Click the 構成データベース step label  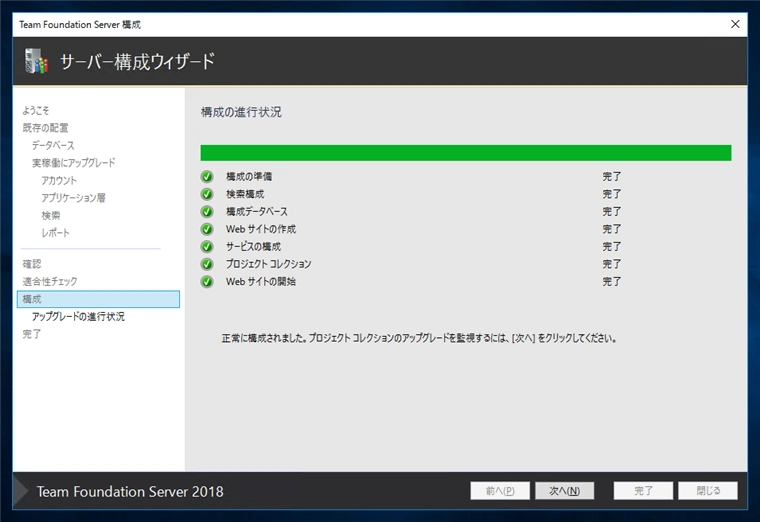(256, 211)
